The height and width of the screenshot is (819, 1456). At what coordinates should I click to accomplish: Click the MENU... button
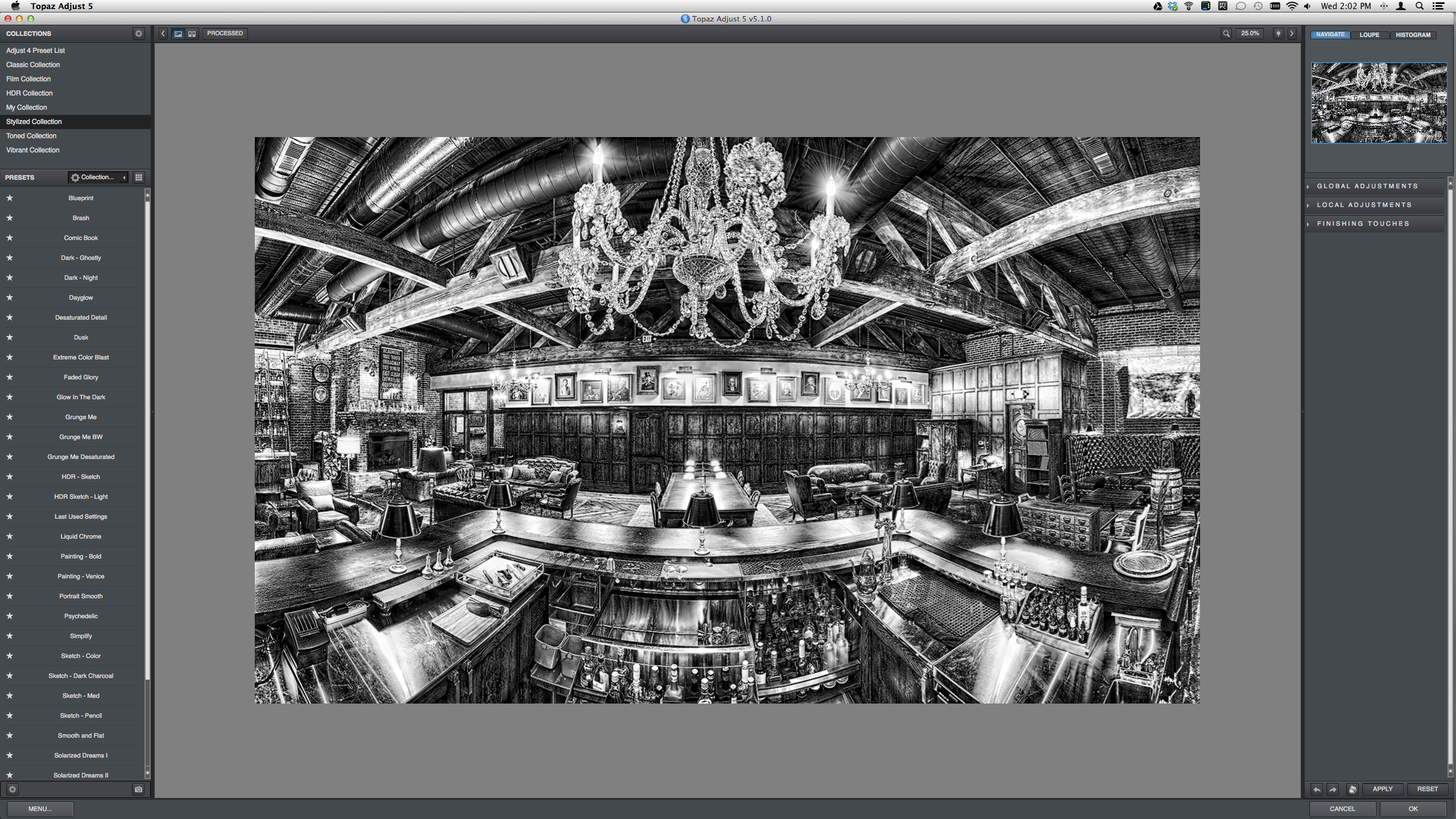point(40,809)
